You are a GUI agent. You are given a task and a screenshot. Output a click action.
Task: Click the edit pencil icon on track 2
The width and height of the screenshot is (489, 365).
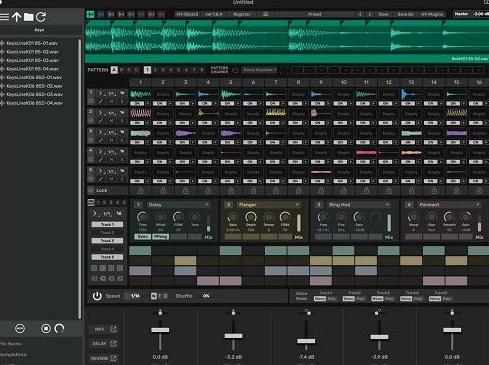(x=101, y=121)
